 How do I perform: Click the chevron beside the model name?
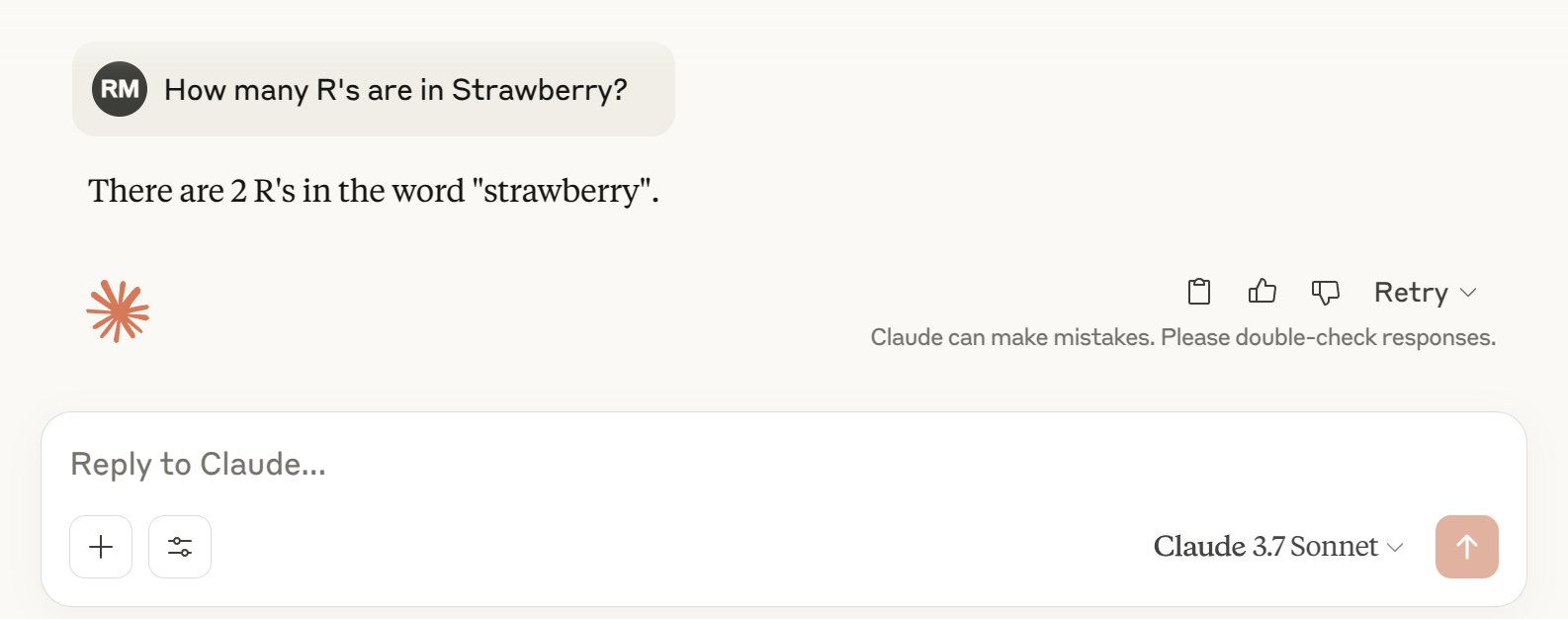(1396, 548)
